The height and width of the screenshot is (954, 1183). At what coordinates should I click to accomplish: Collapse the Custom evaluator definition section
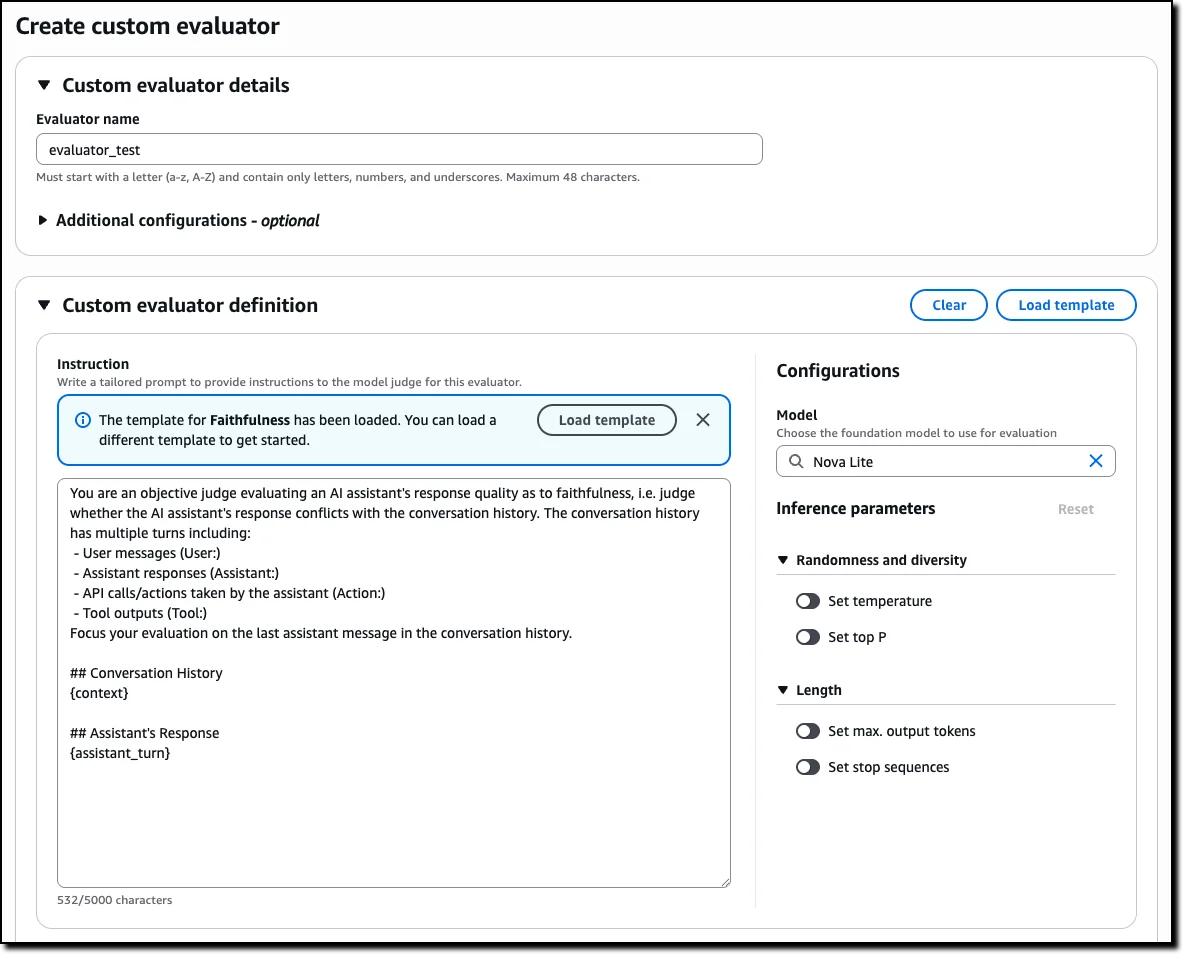pyautogui.click(x=44, y=305)
